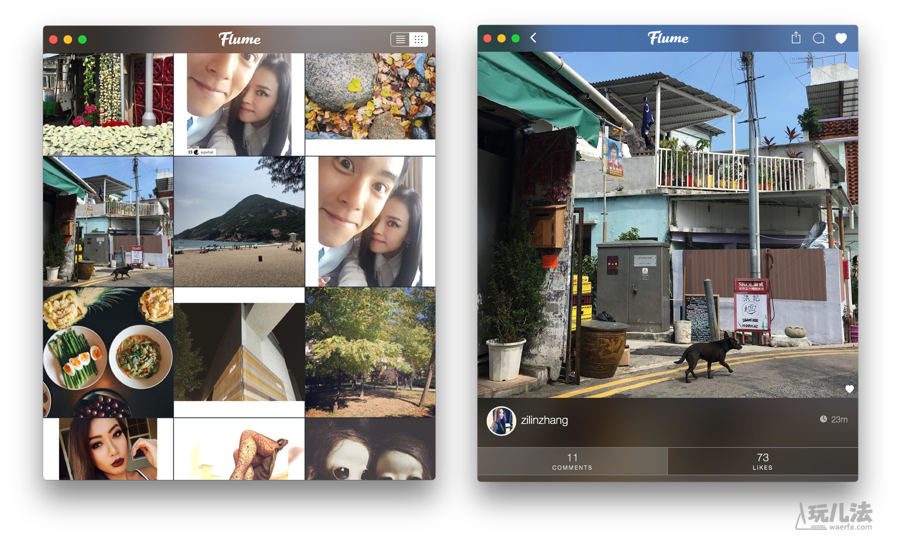Open the zilinzhang profile avatar

[x=500, y=420]
